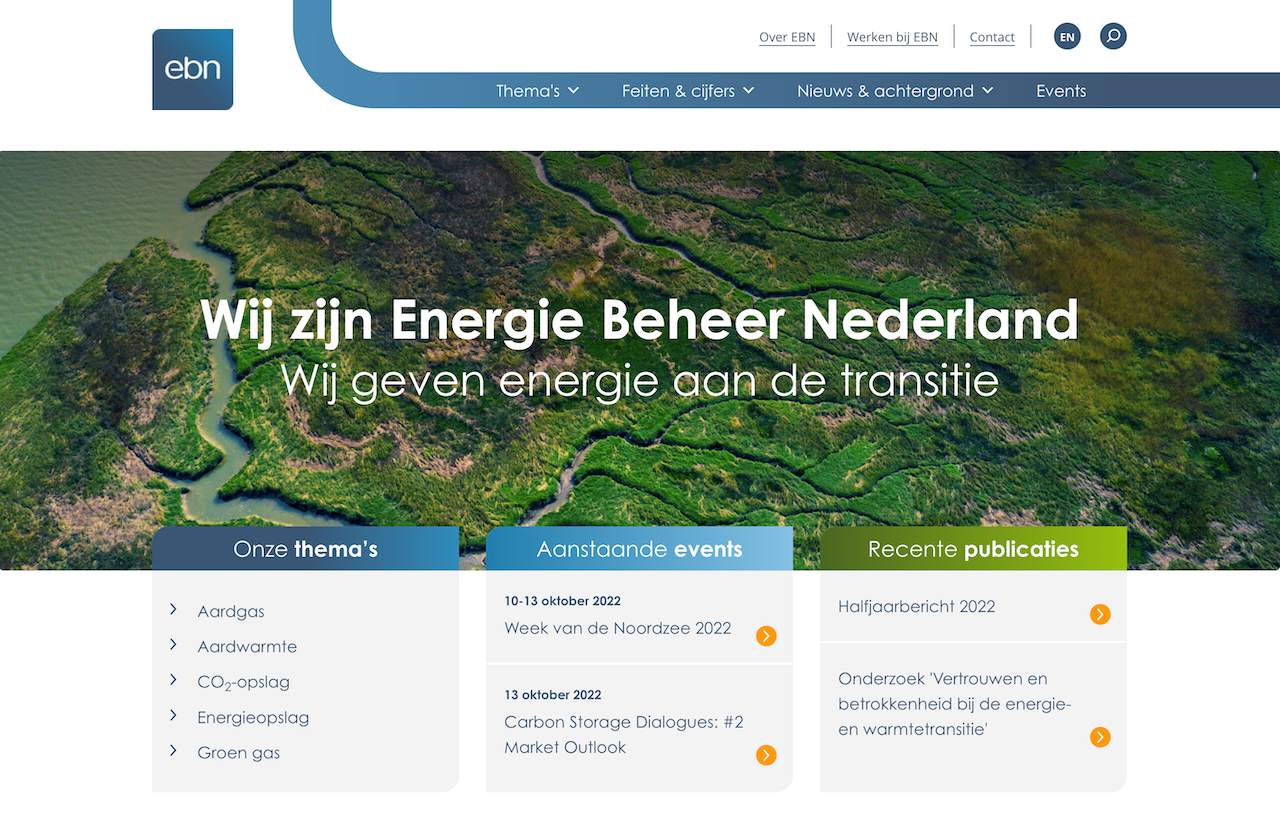Expand the Nieuws & achtergrond dropdown
This screenshot has height=827, width=1280.
[894, 90]
